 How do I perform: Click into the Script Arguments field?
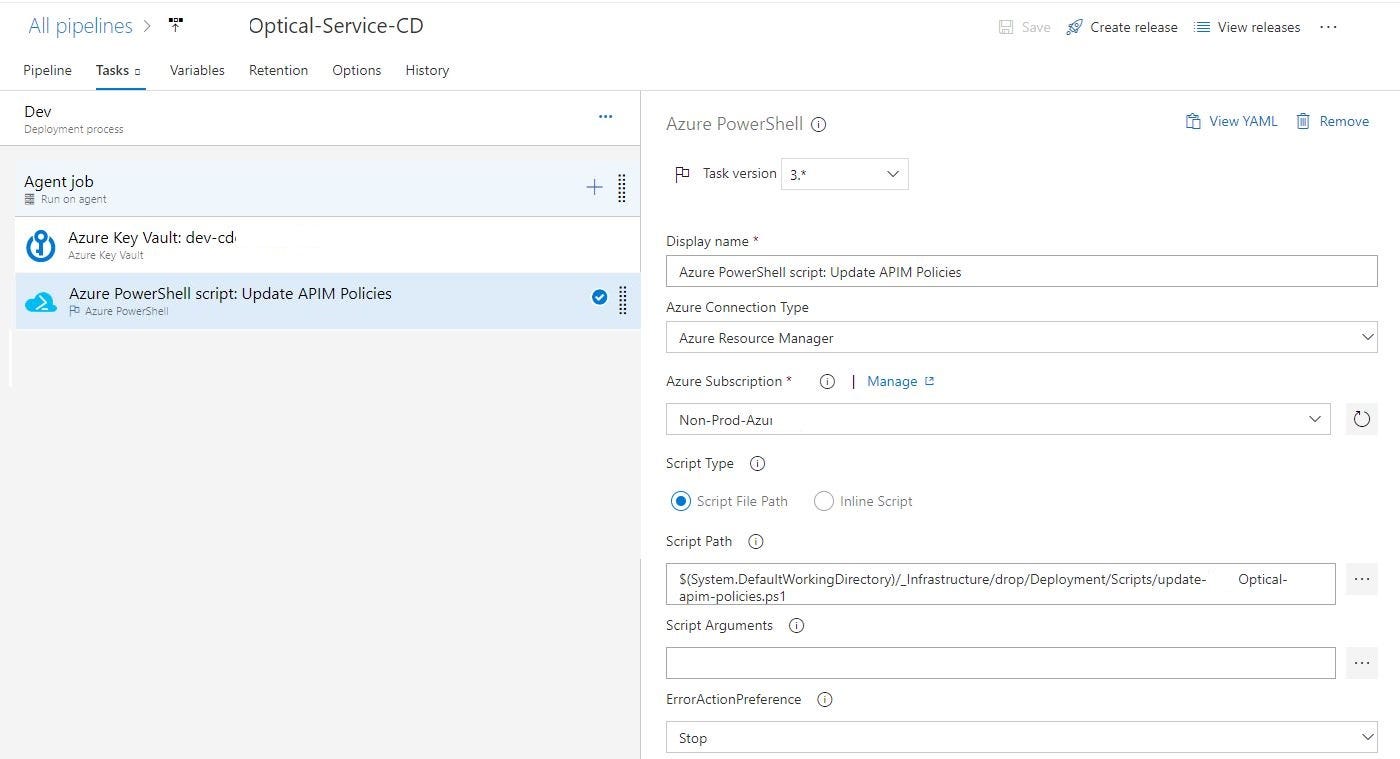click(x=1000, y=662)
